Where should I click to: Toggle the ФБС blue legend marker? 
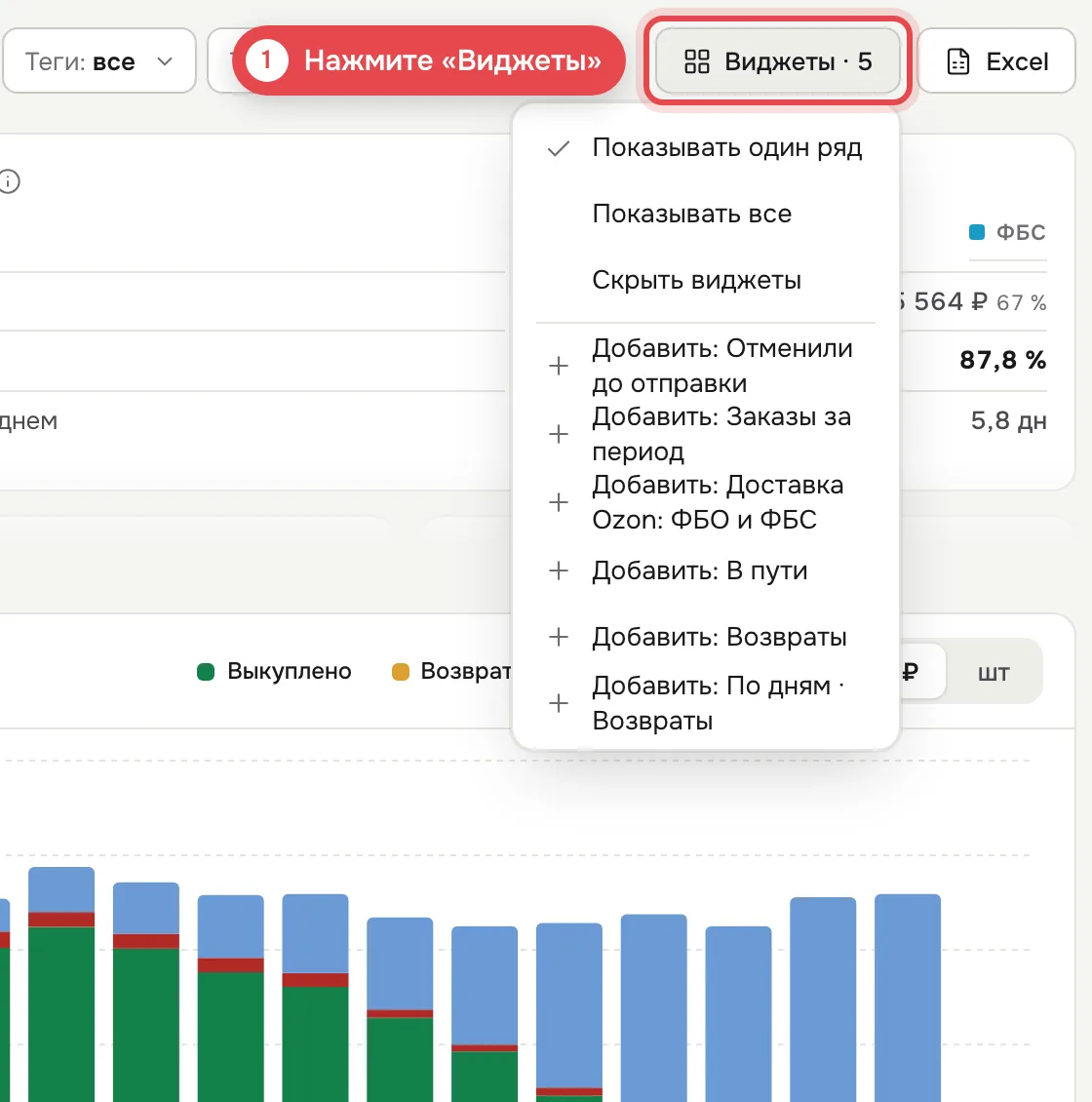point(977,232)
